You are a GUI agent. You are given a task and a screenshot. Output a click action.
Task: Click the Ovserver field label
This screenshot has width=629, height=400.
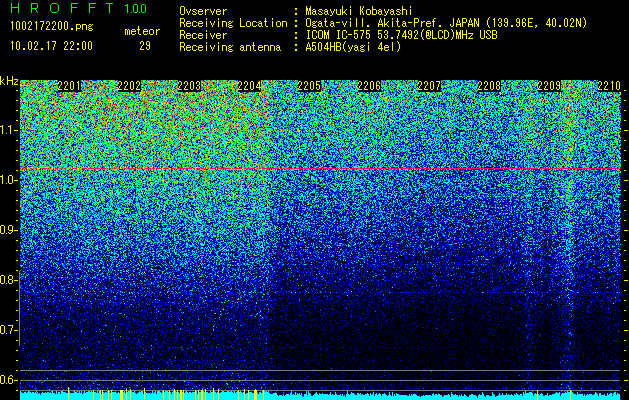tap(203, 12)
